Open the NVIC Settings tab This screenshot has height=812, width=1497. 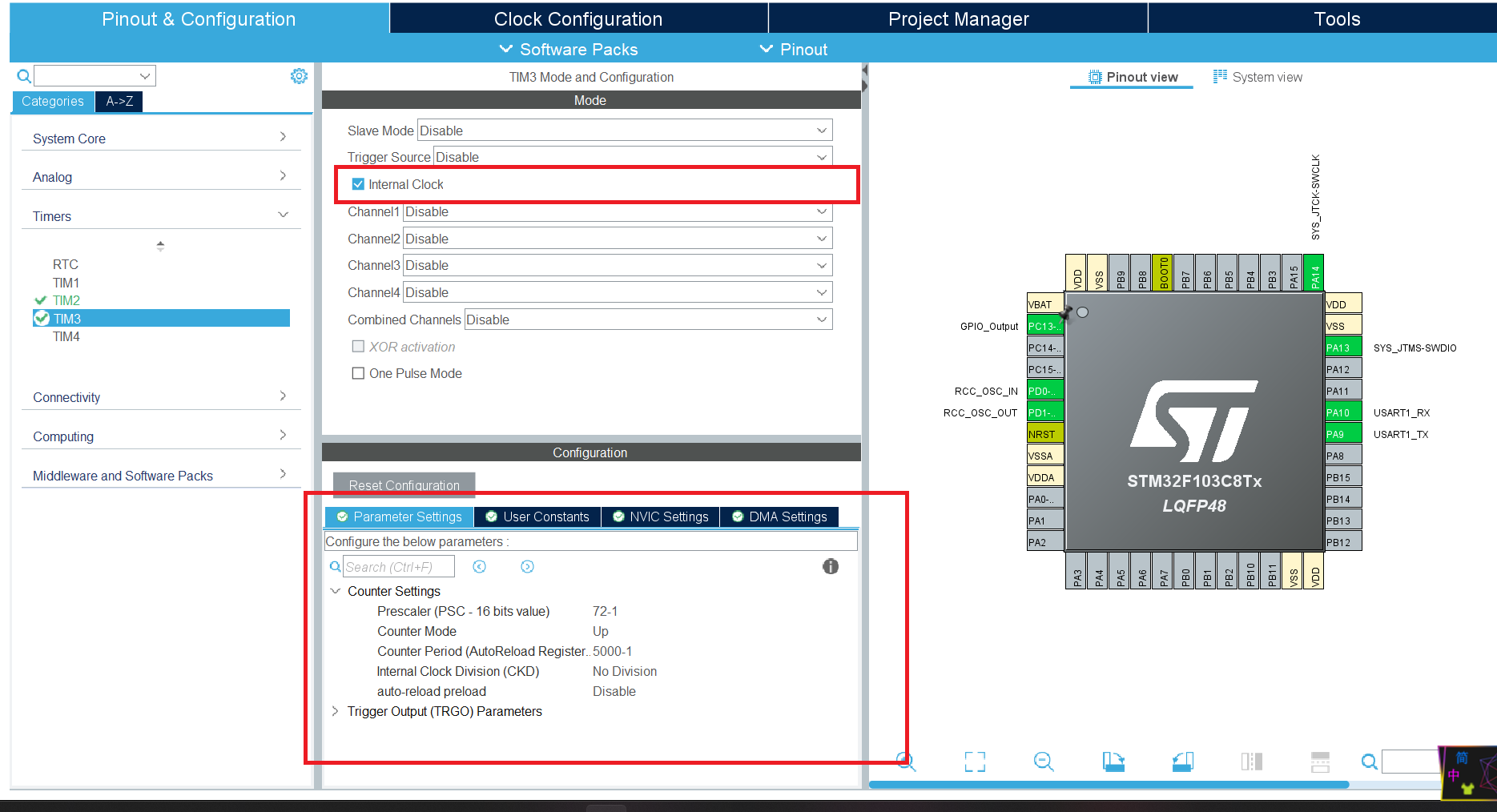point(661,517)
